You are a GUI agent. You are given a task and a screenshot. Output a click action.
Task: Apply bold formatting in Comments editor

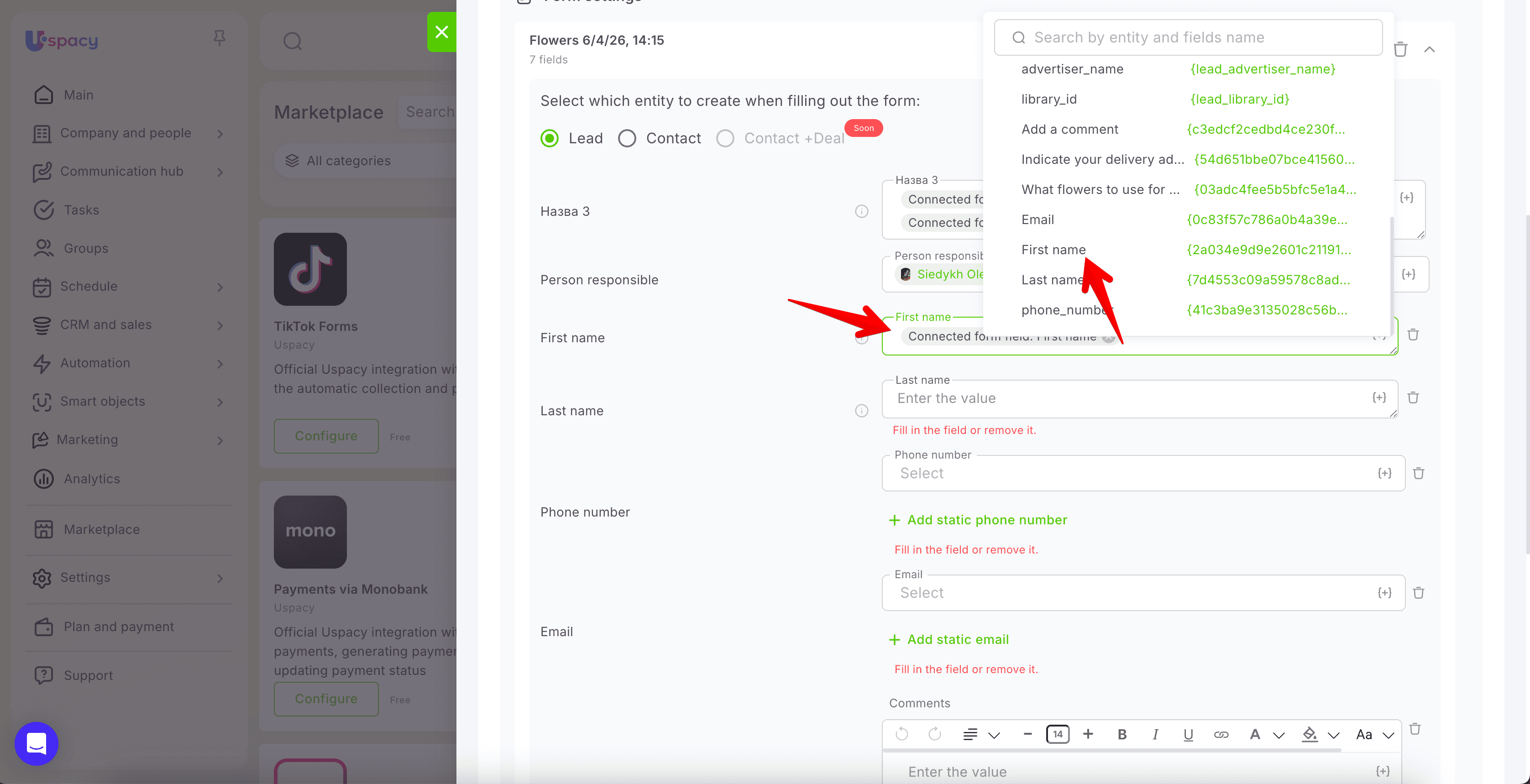pos(1122,735)
